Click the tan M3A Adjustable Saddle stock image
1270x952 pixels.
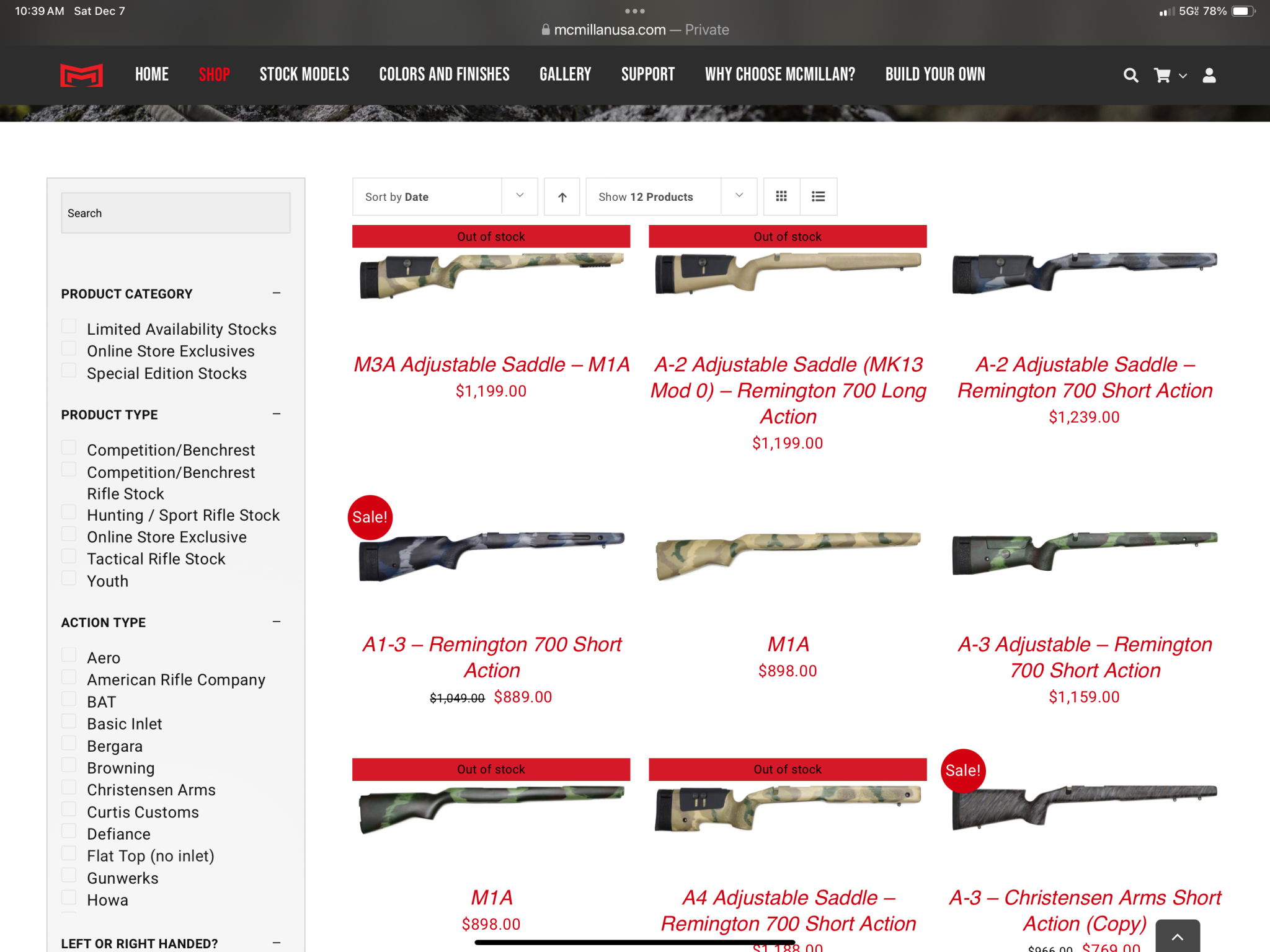pyautogui.click(x=492, y=275)
